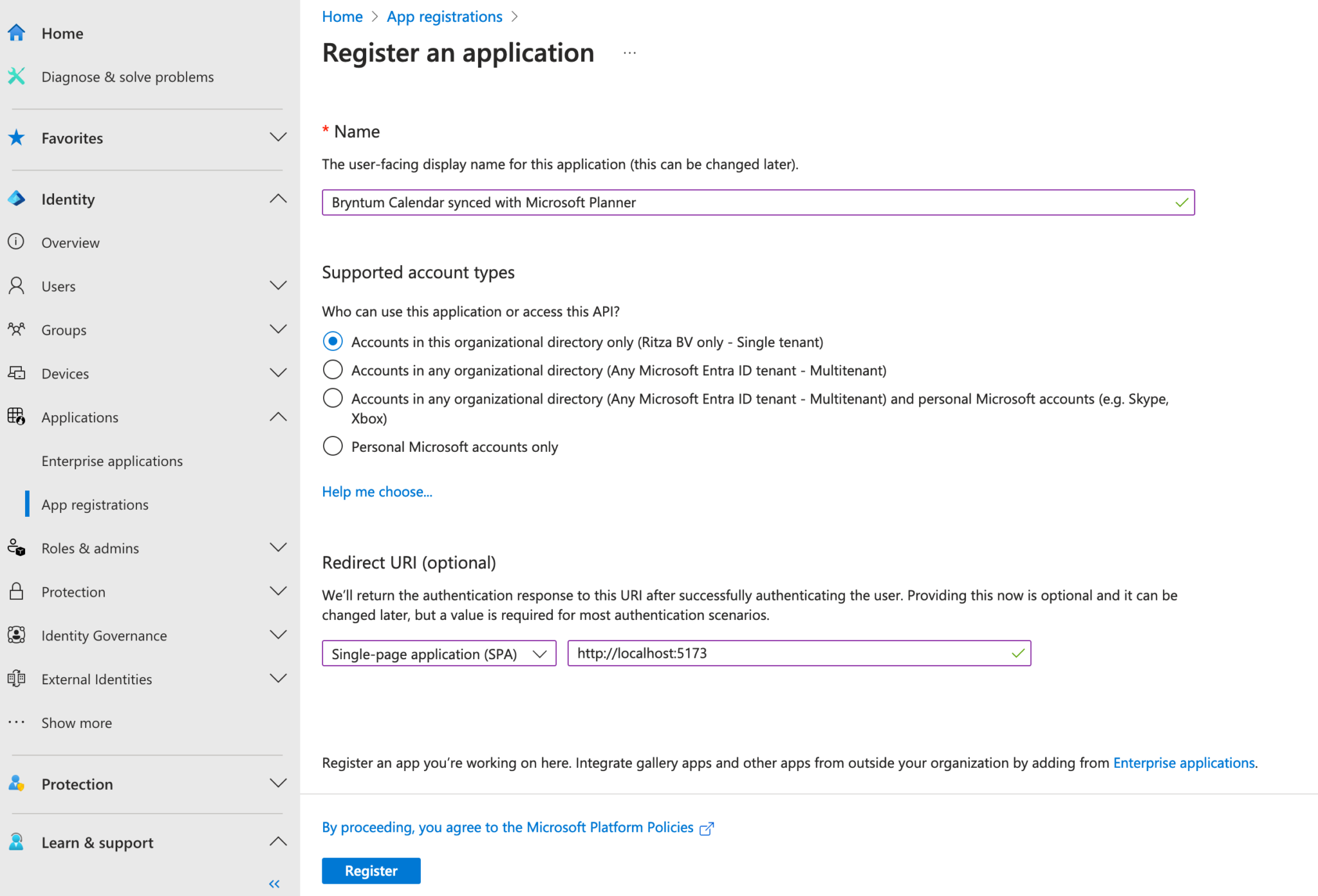Viewport: 1318px width, 896px height.
Task: Go to Home in sidebar menu
Action: [62, 33]
